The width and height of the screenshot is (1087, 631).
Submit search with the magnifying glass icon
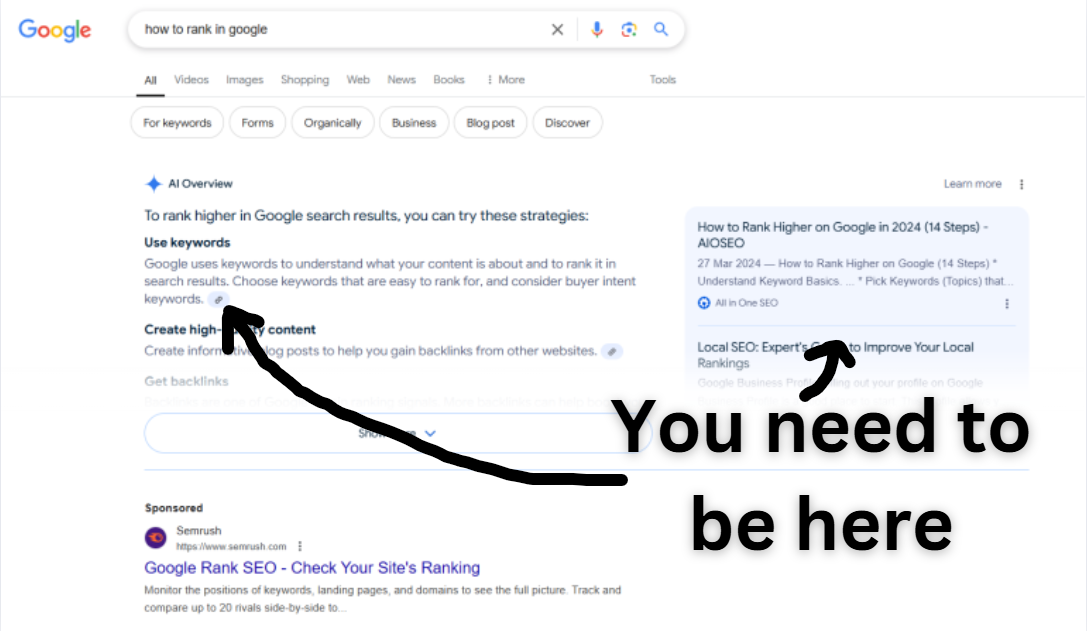tap(661, 29)
